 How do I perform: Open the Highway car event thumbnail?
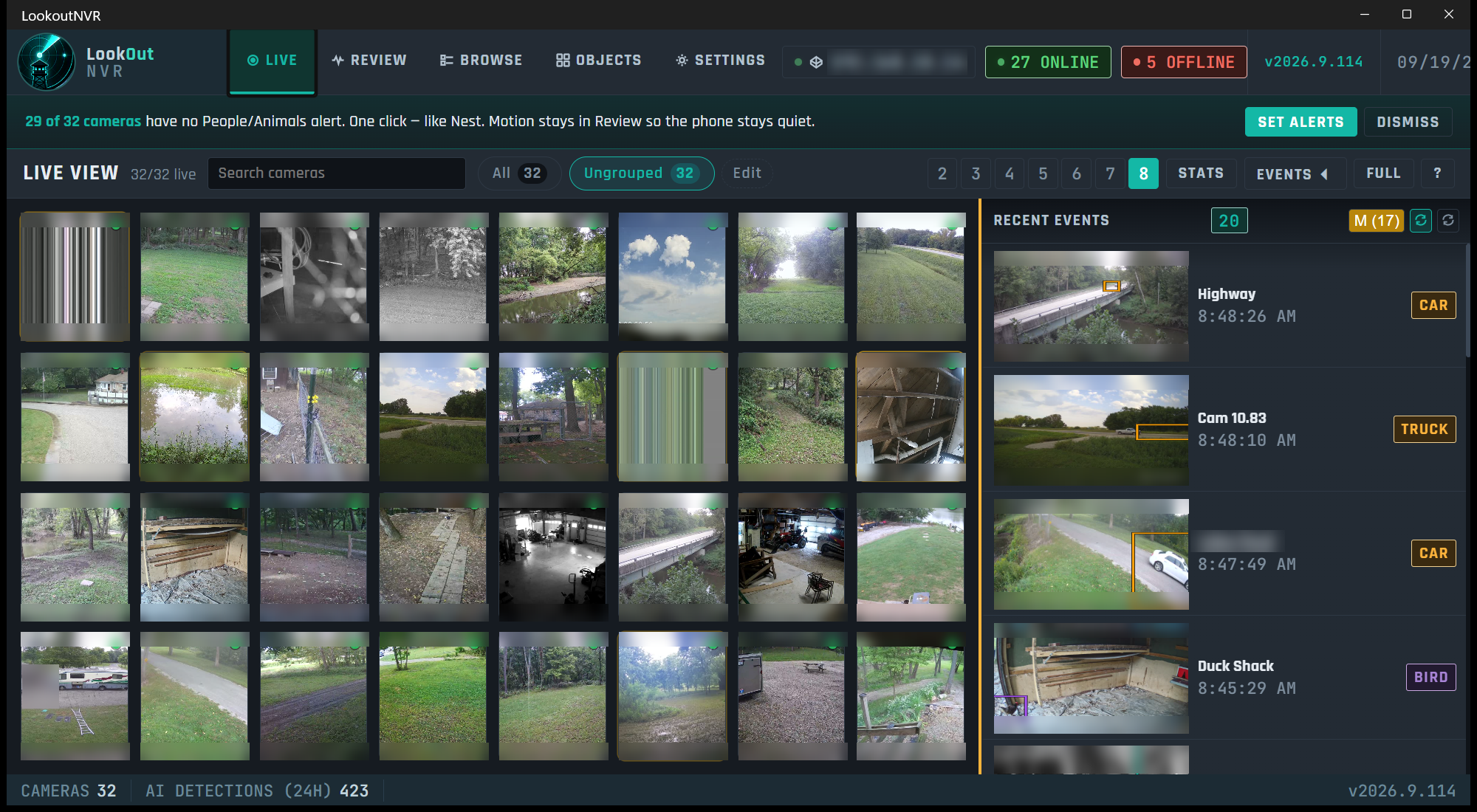click(x=1091, y=306)
